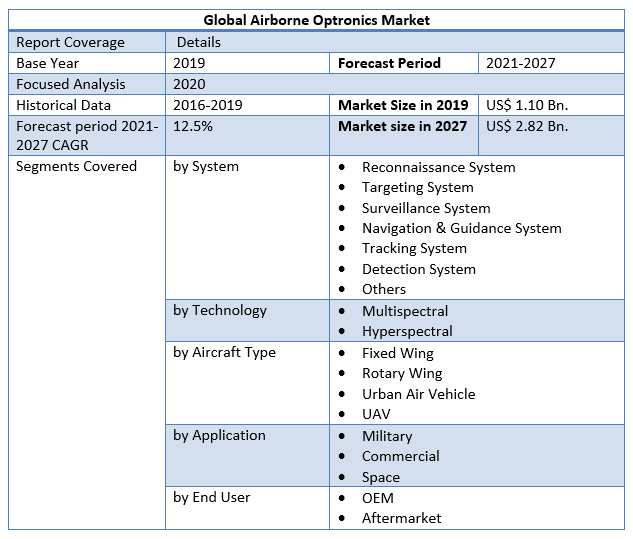Image resolution: width=633 pixels, height=539 pixels.
Task: Select the Base Year value 2019
Action: pyautogui.click(x=191, y=63)
